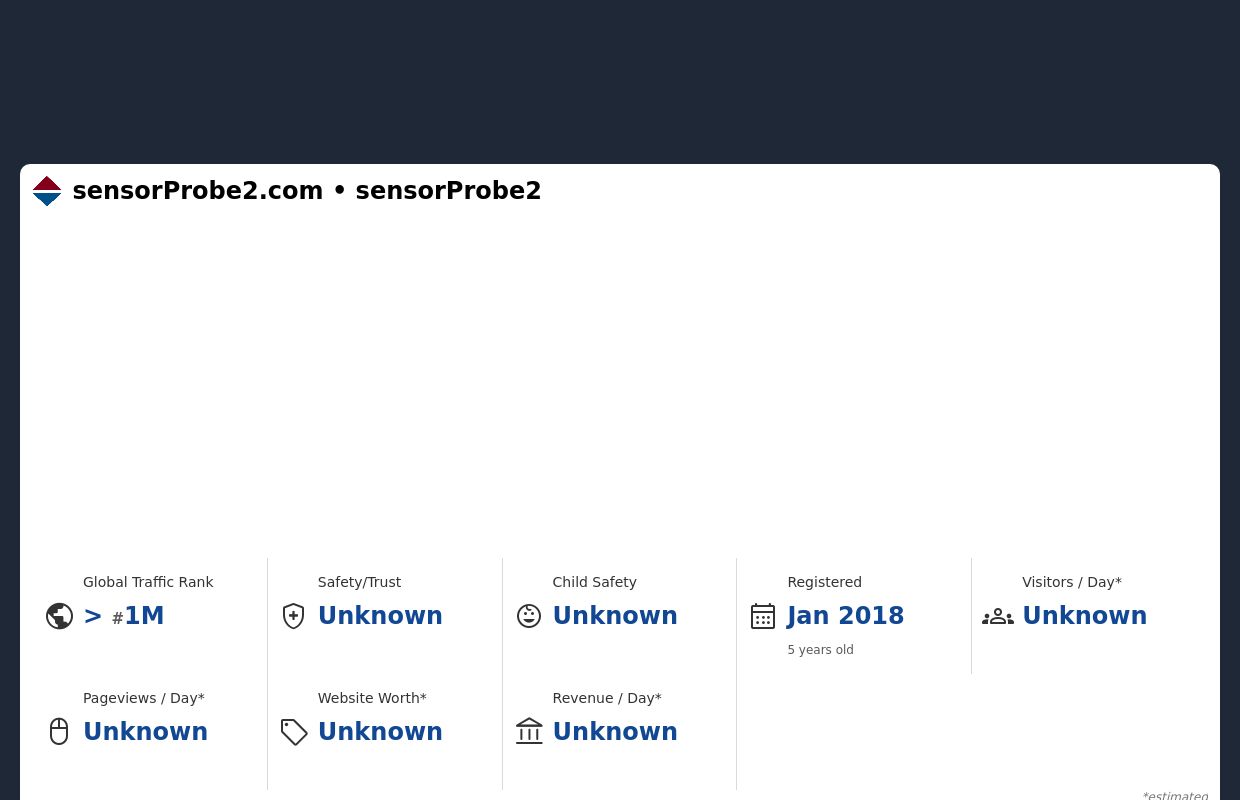
Task: Click the Safety/Trust shield icon
Action: (293, 616)
